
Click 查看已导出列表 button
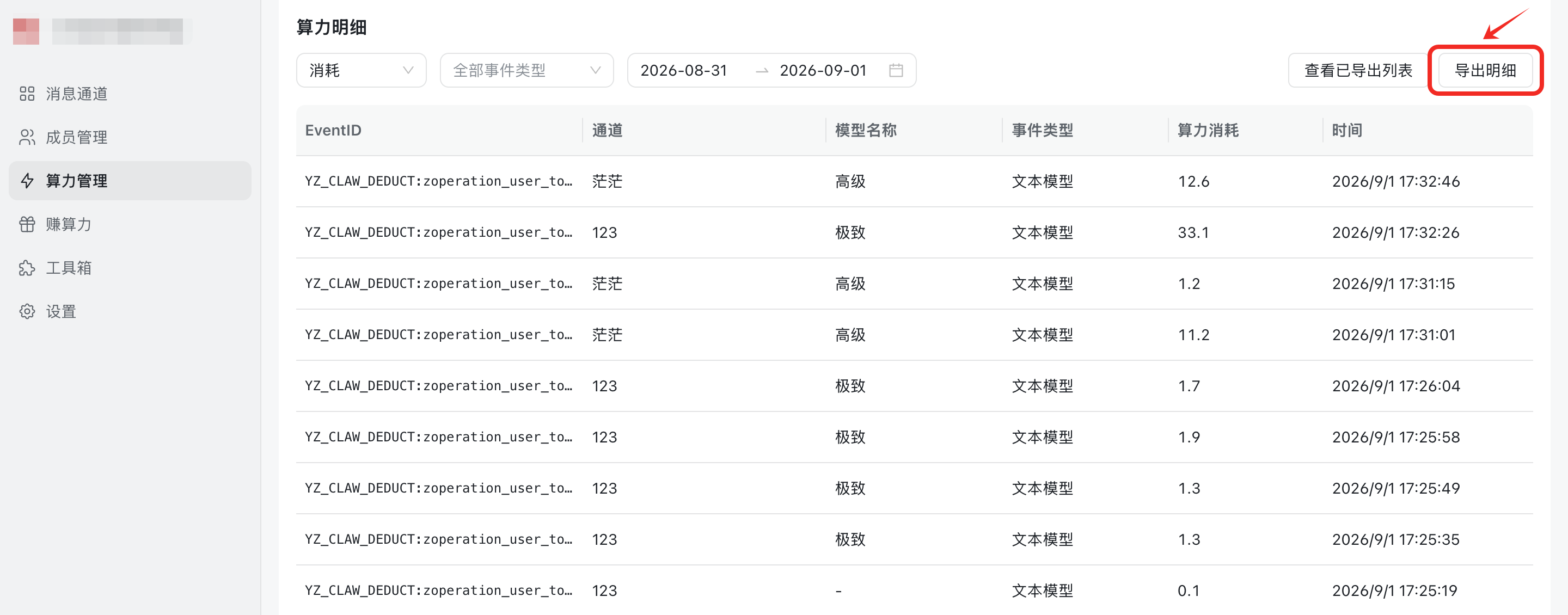coord(1358,71)
